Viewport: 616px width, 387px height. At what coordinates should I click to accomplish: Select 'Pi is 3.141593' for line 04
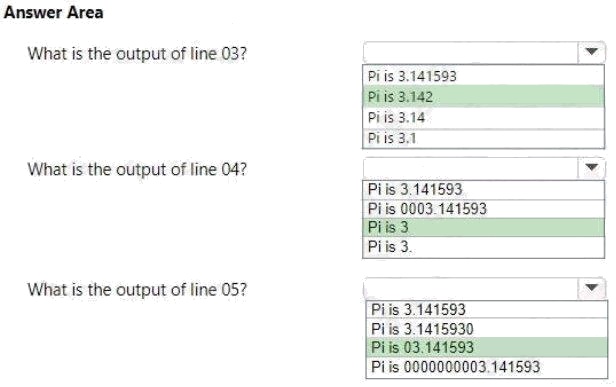click(x=483, y=190)
